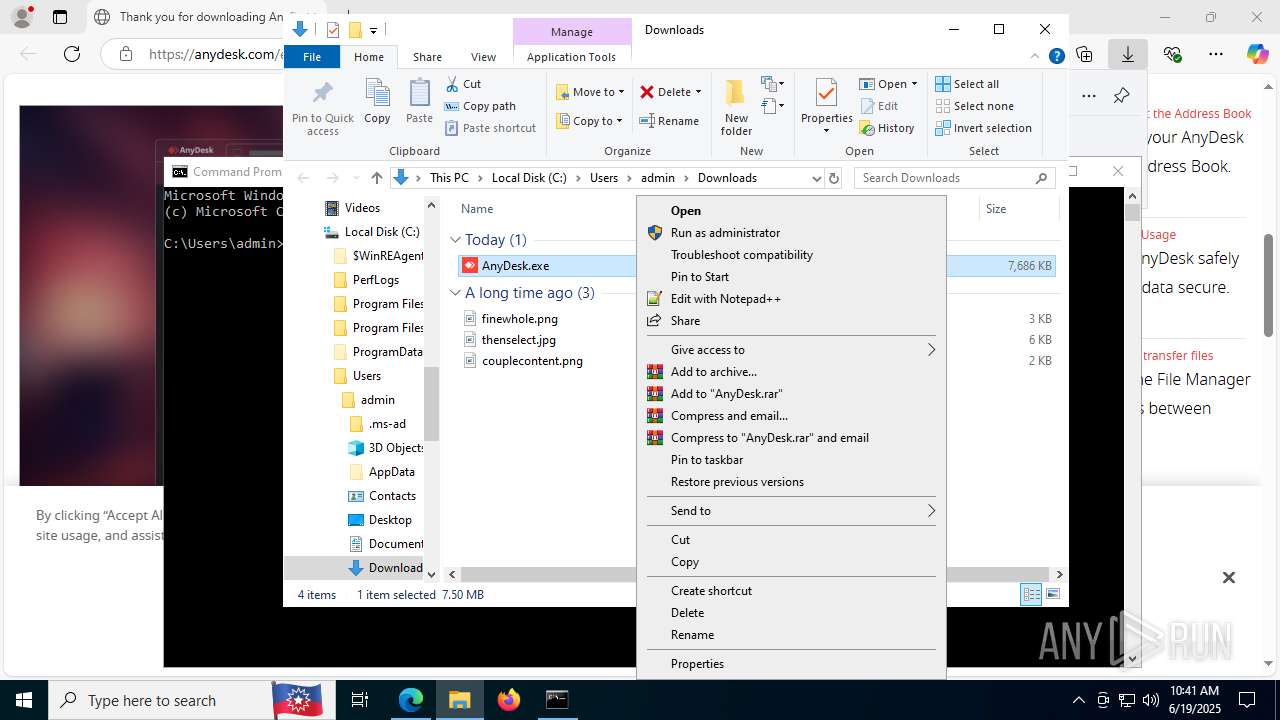Viewport: 1280px width, 720px height.
Task: Open Microsoft Edge from the taskbar
Action: tap(411, 700)
